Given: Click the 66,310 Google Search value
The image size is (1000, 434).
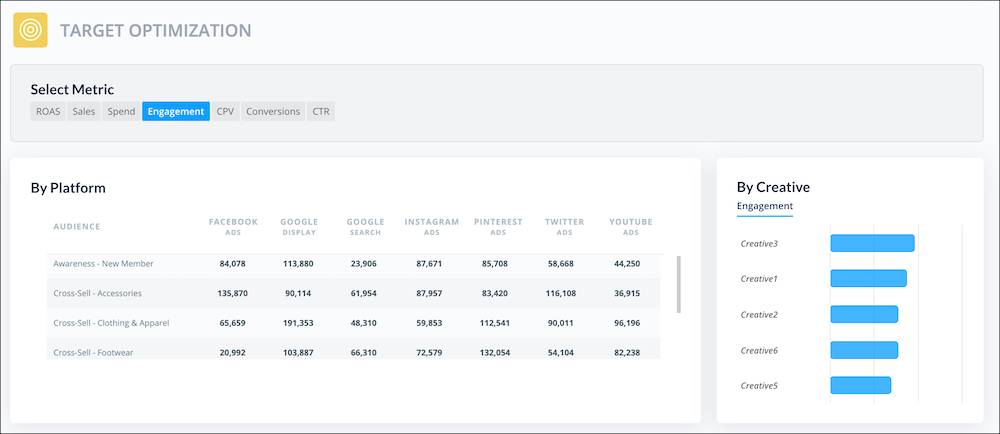Looking at the screenshot, I should (364, 352).
